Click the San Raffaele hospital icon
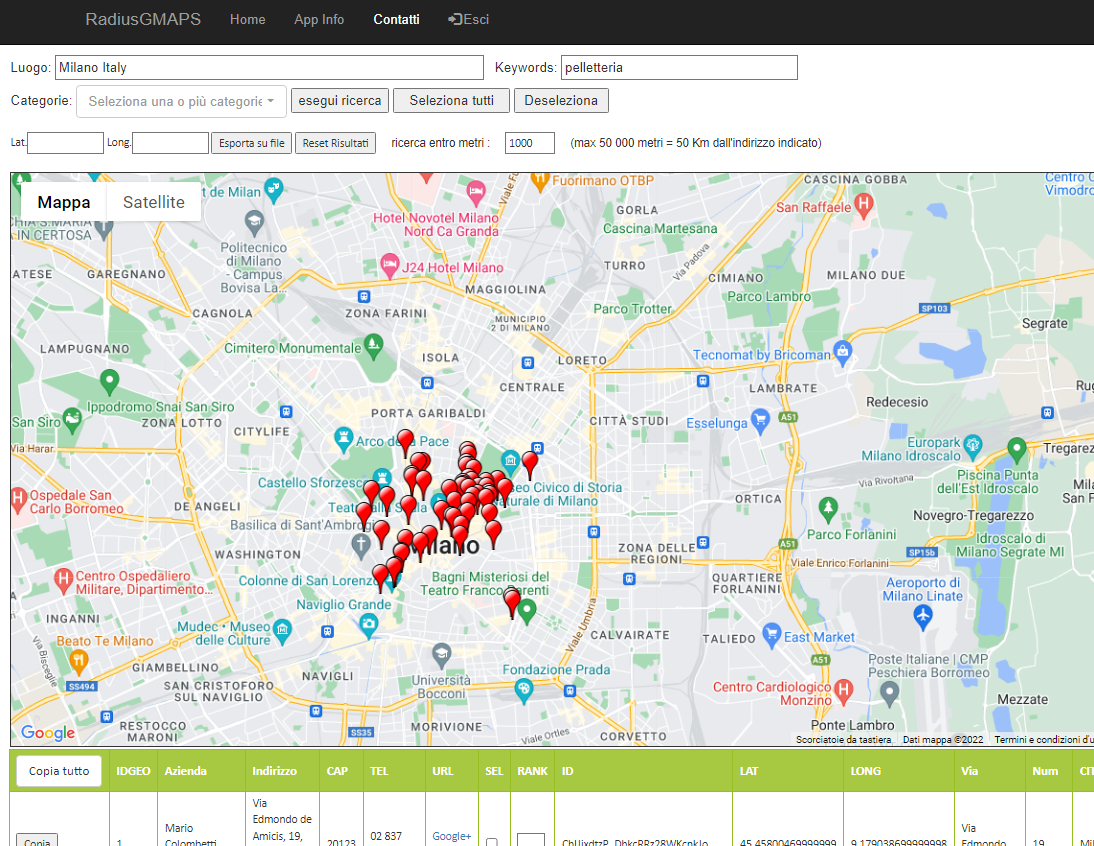The width and height of the screenshot is (1094, 846). [x=865, y=204]
